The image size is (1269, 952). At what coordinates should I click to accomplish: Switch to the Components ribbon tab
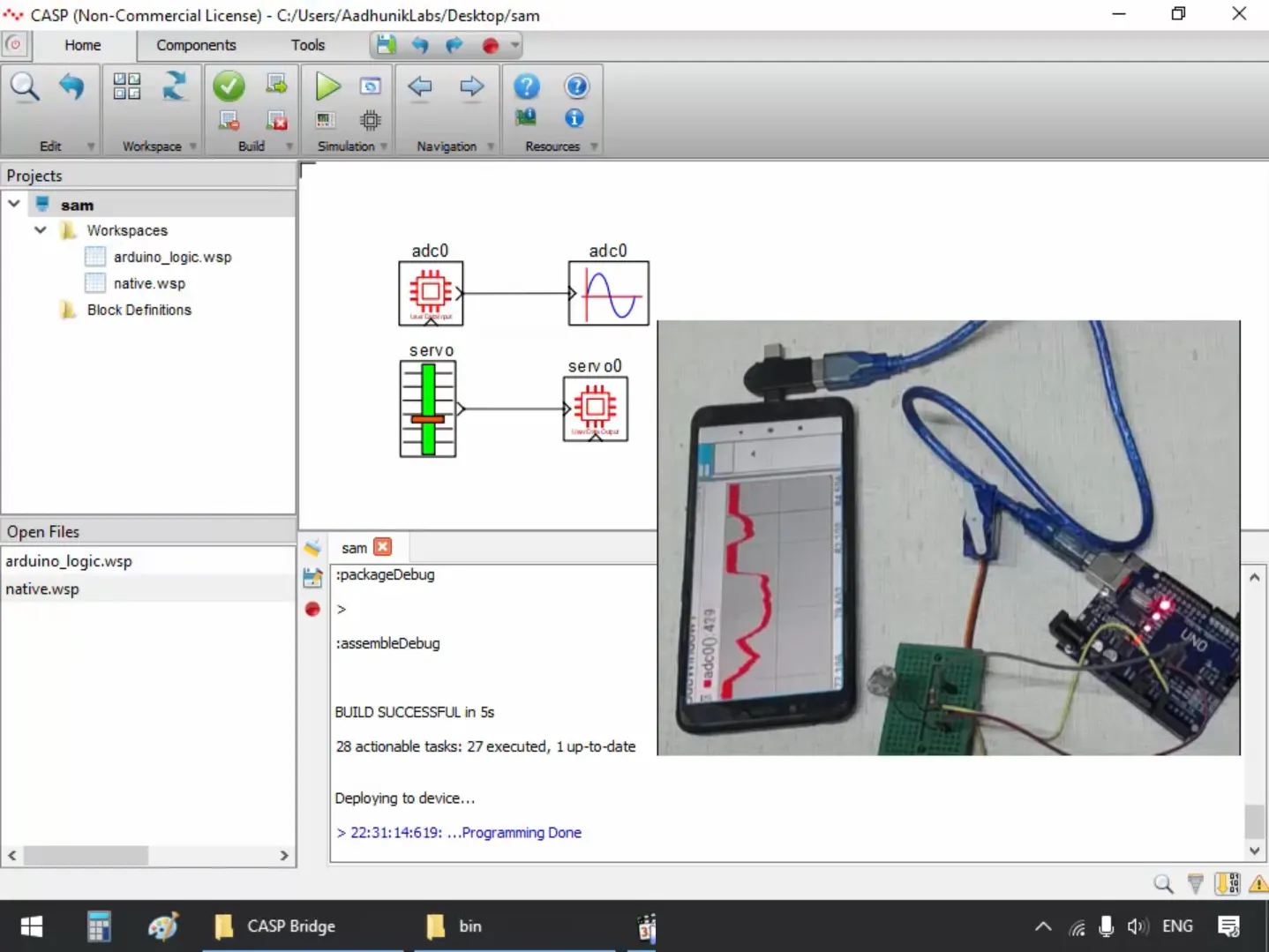pyautogui.click(x=195, y=45)
